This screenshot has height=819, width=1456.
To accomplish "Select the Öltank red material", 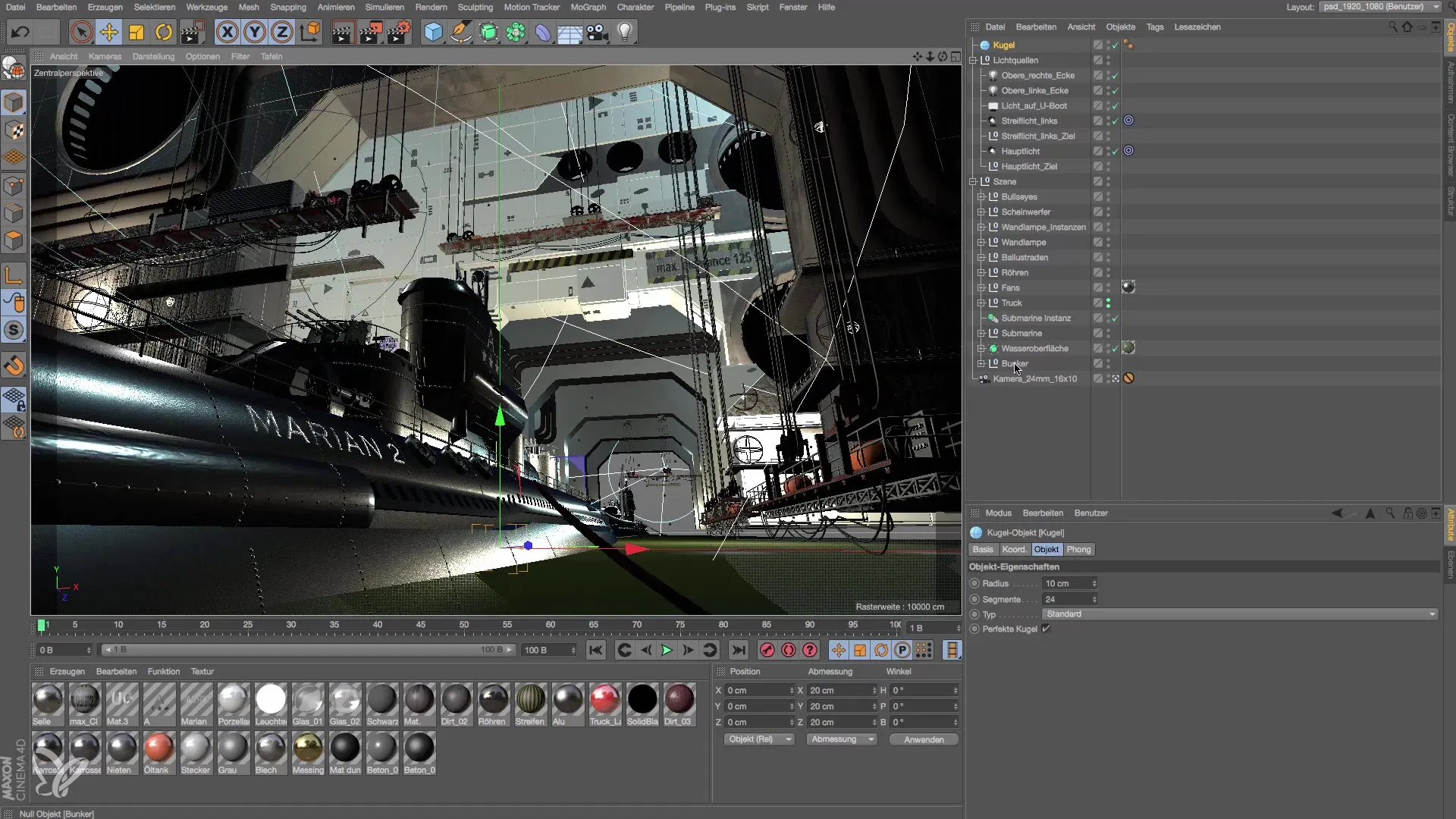I will click(x=158, y=753).
